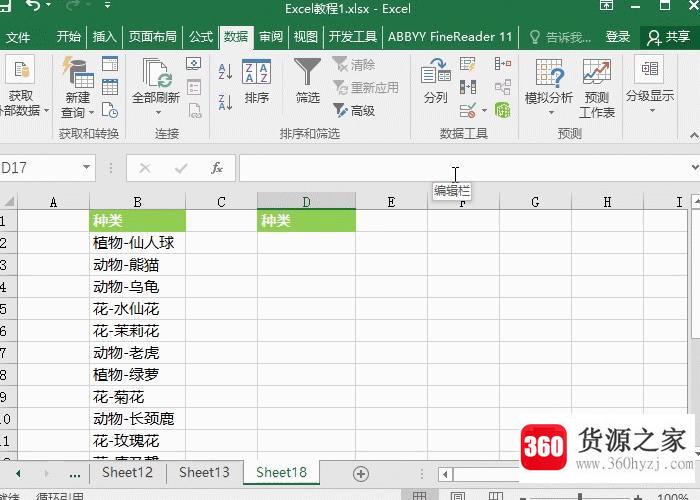Open What-If Analysis (模拟分析) icon
This screenshot has width=700, height=500.
tap(549, 72)
